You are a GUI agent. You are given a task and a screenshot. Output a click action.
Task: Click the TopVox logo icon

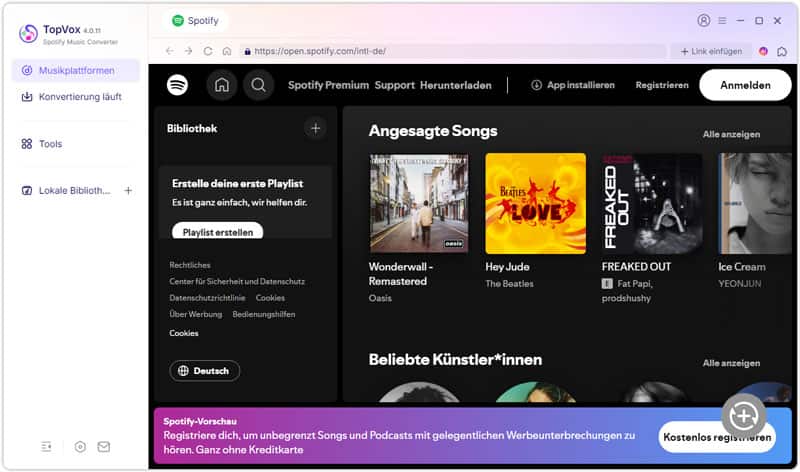28,34
